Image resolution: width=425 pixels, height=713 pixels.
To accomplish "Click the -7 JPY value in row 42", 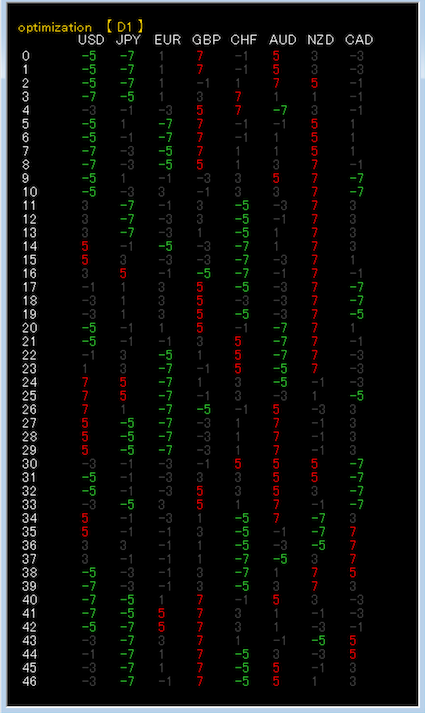I will click(127, 627).
